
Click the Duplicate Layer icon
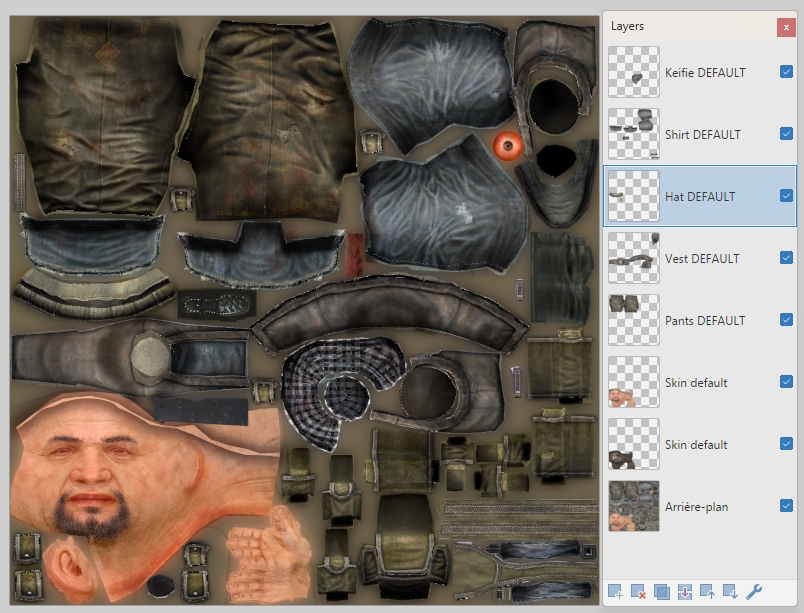point(661,591)
